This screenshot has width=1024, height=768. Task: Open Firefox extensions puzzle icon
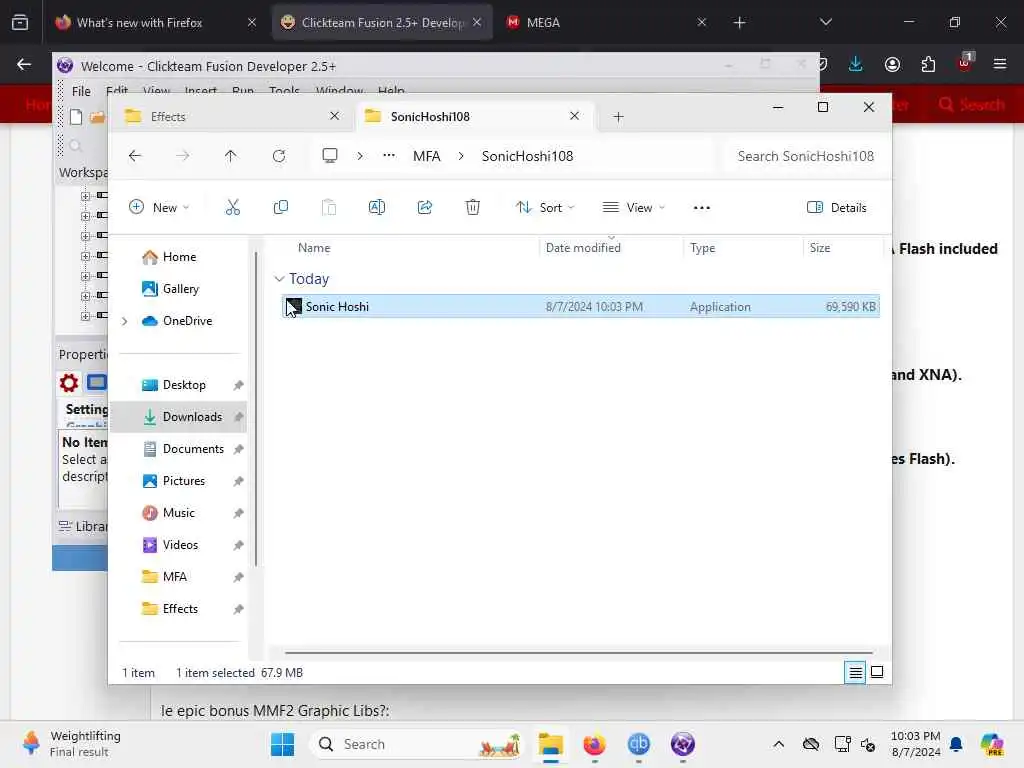[928, 64]
